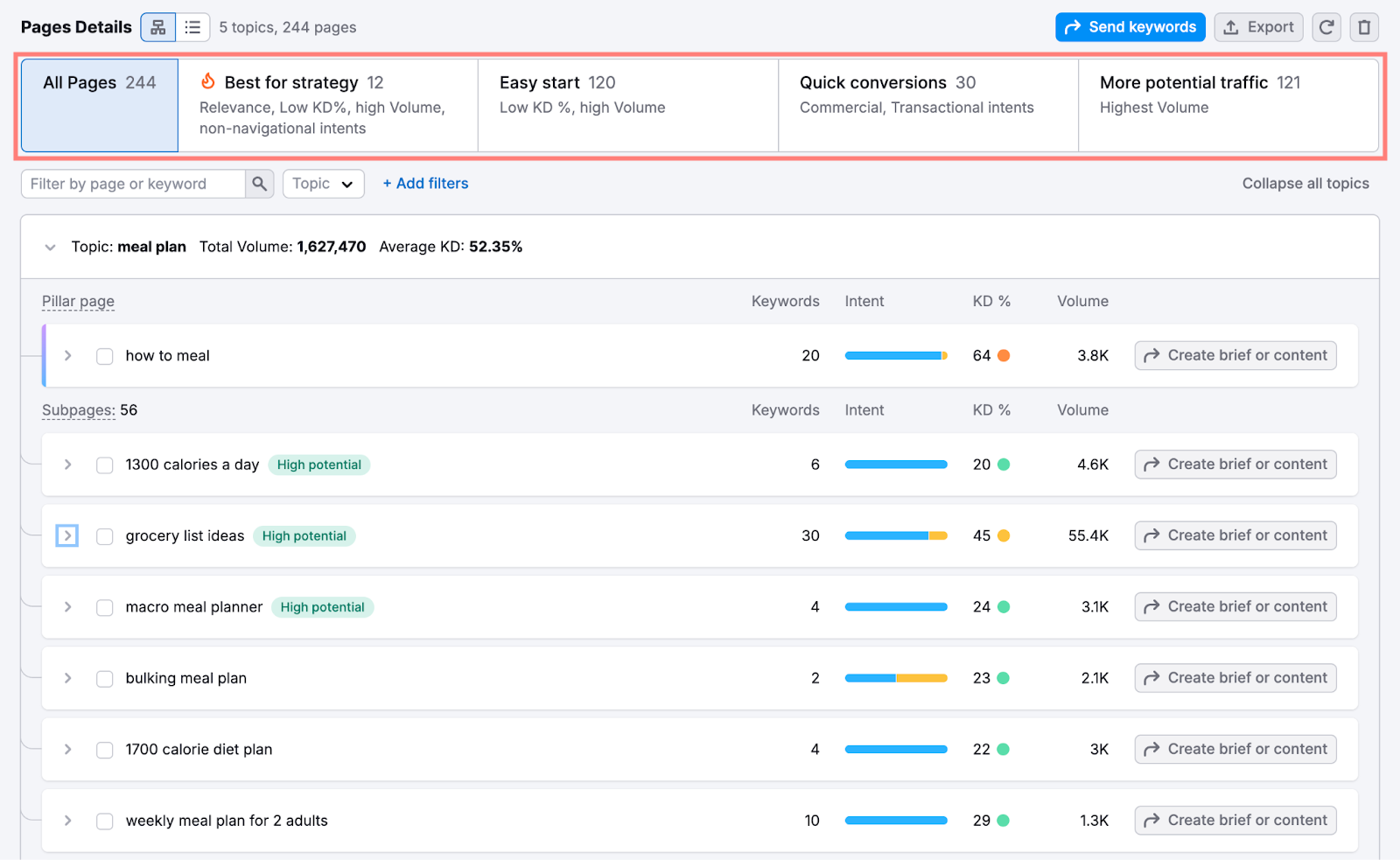Click the search magnifier icon

(x=259, y=184)
